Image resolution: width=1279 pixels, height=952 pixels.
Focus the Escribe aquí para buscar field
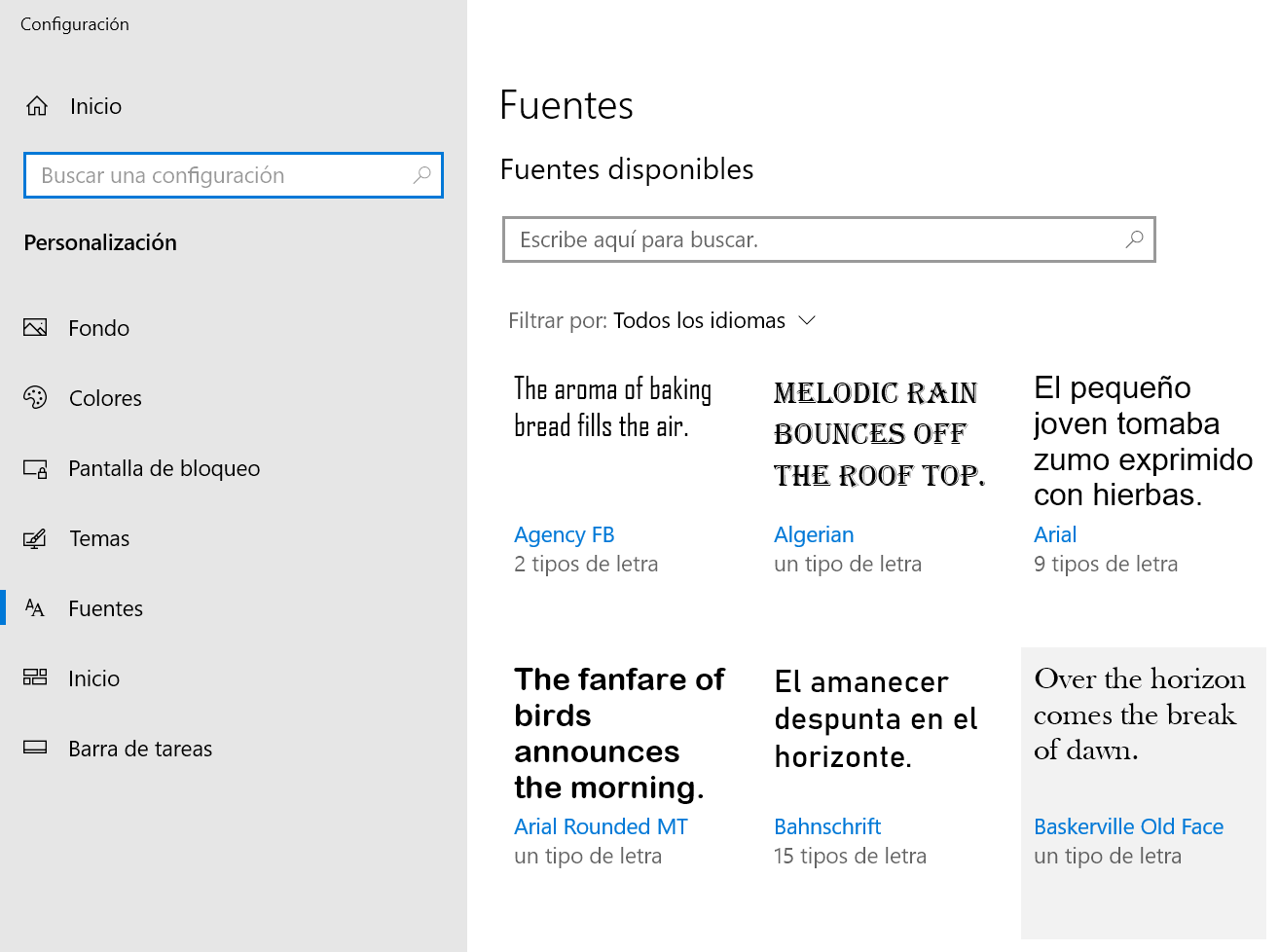click(829, 239)
